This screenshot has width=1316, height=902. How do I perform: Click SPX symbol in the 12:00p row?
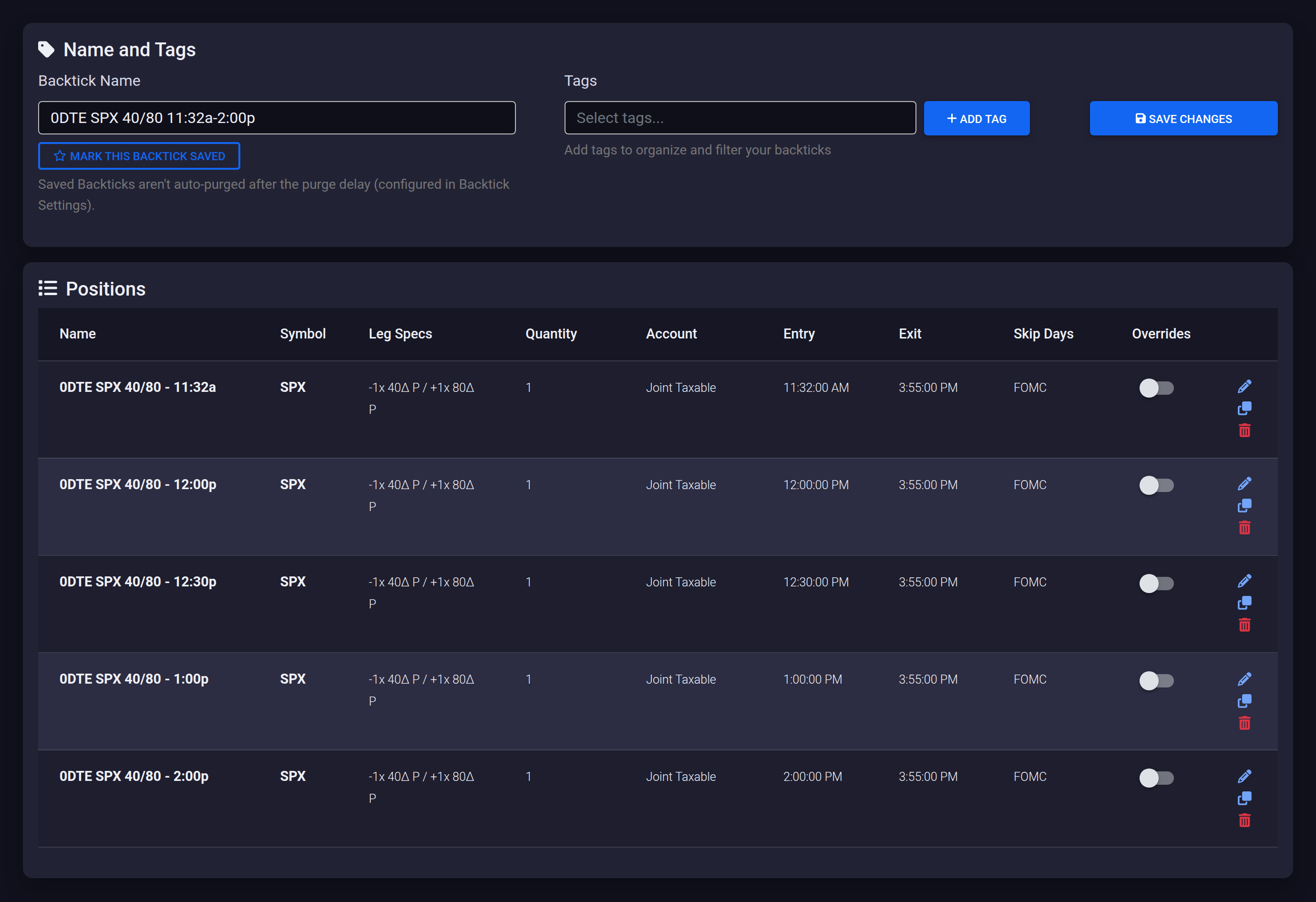(293, 484)
